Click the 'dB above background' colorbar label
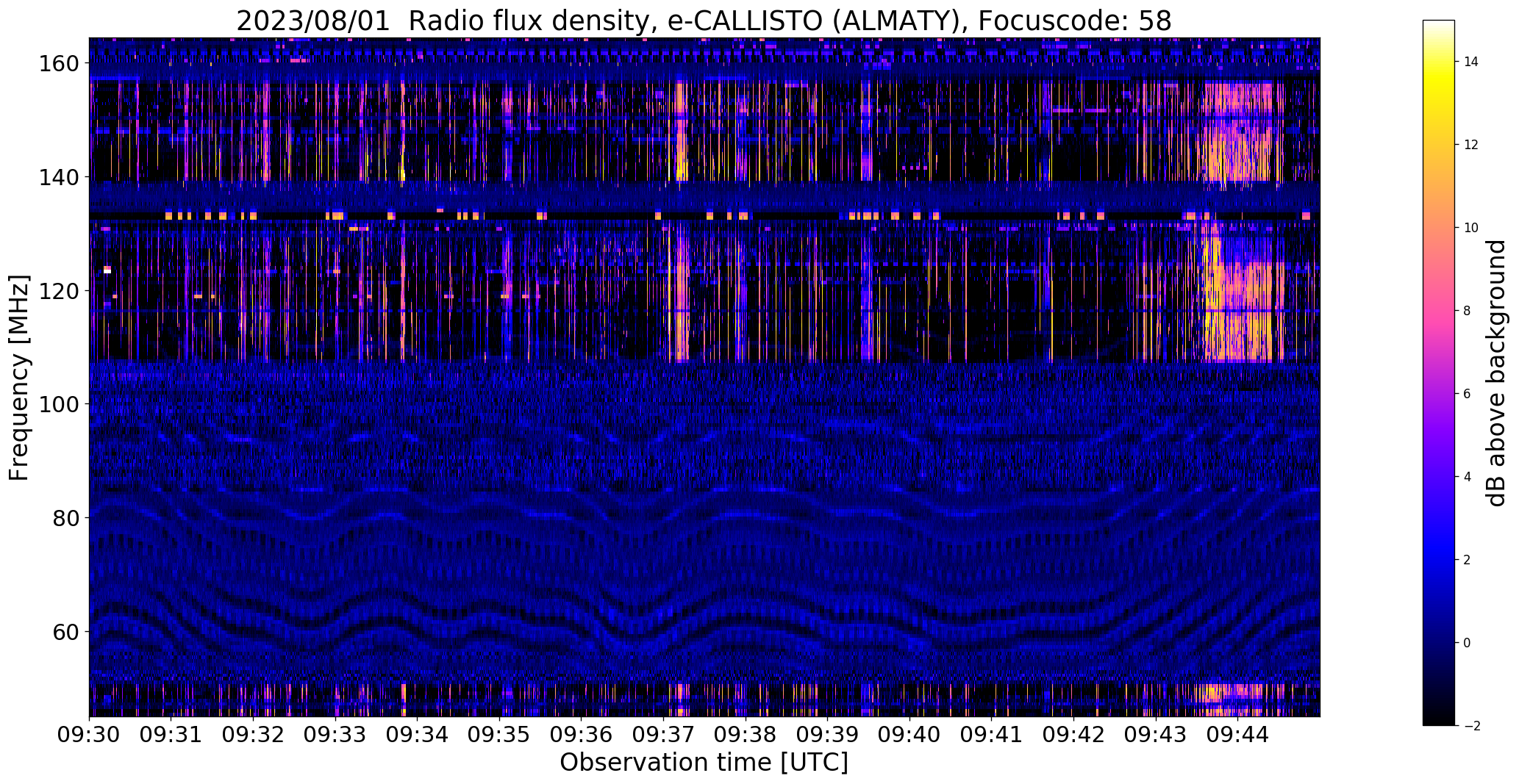This screenshot has height=784, width=1519. 1496,373
